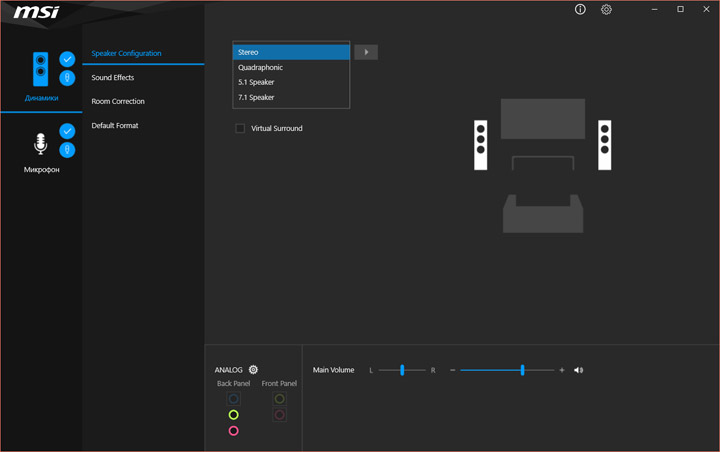This screenshot has width=720, height=452.
Task: Maximize the MSI audio window
Action: click(681, 10)
